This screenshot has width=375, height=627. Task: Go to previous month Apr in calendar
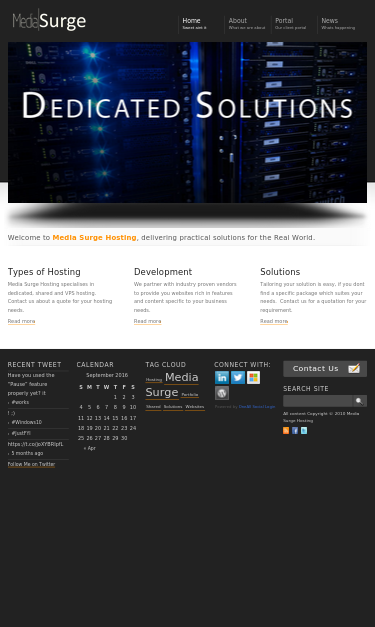90,448
